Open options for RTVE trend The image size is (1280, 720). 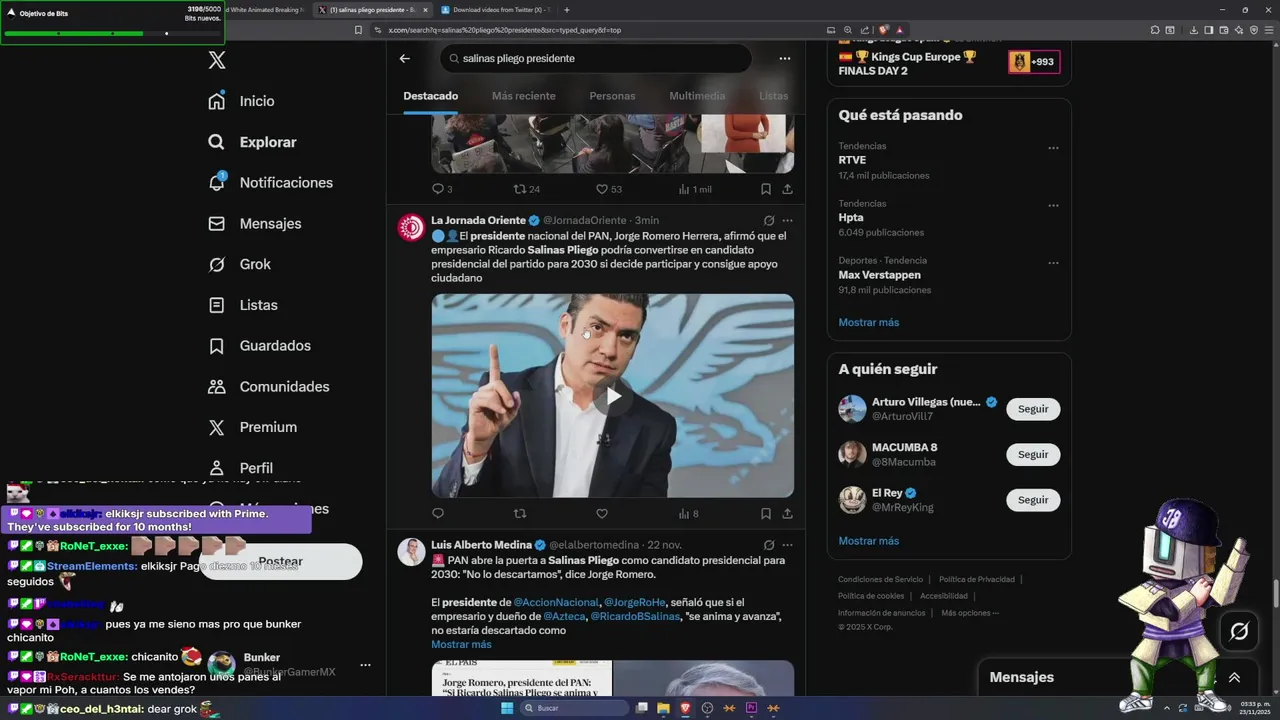click(x=1053, y=148)
